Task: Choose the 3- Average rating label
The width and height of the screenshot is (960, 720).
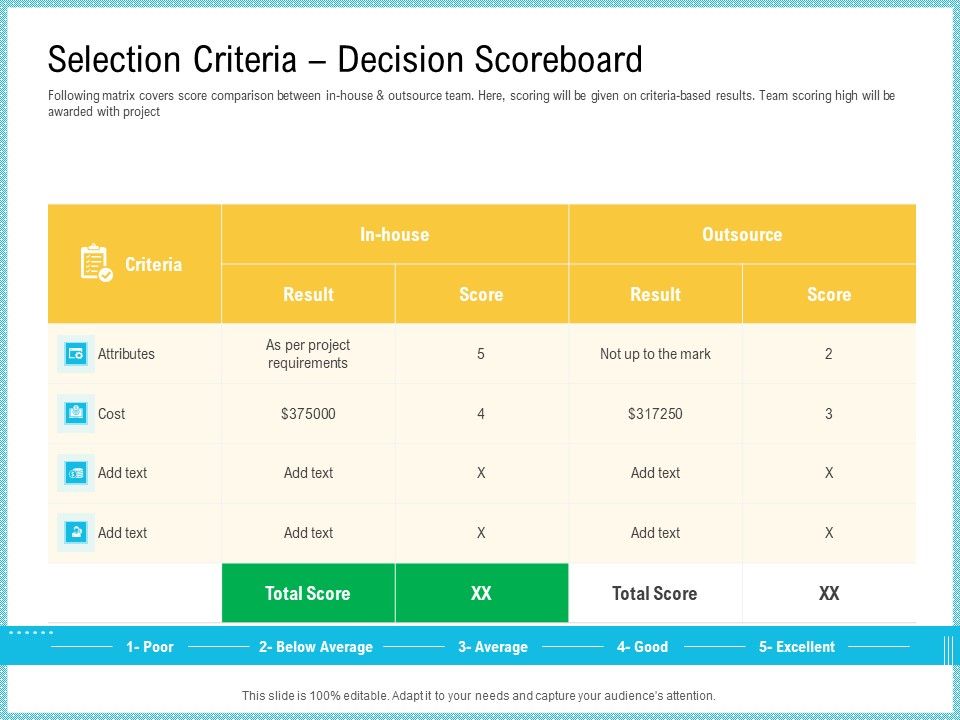Action: tap(493, 647)
